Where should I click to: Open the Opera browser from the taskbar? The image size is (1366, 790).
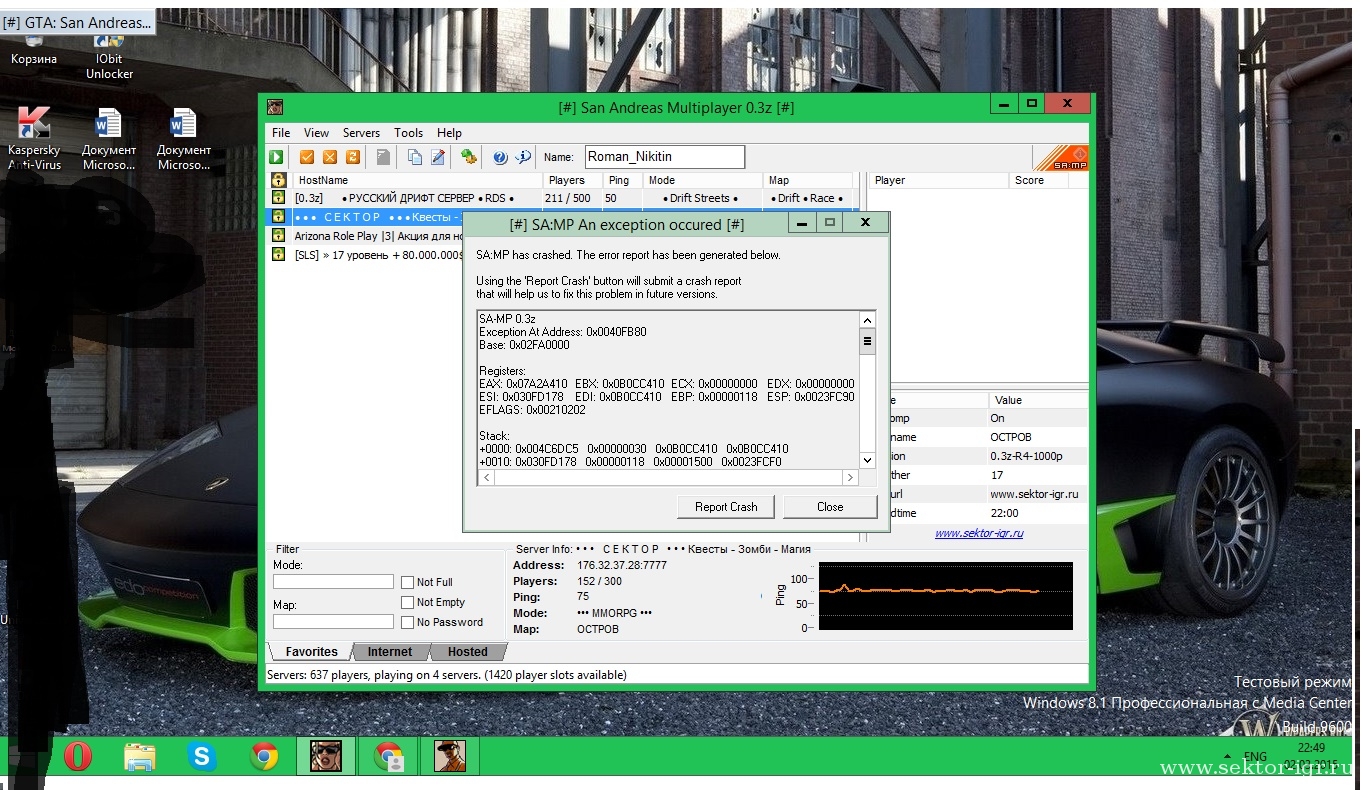(77, 757)
